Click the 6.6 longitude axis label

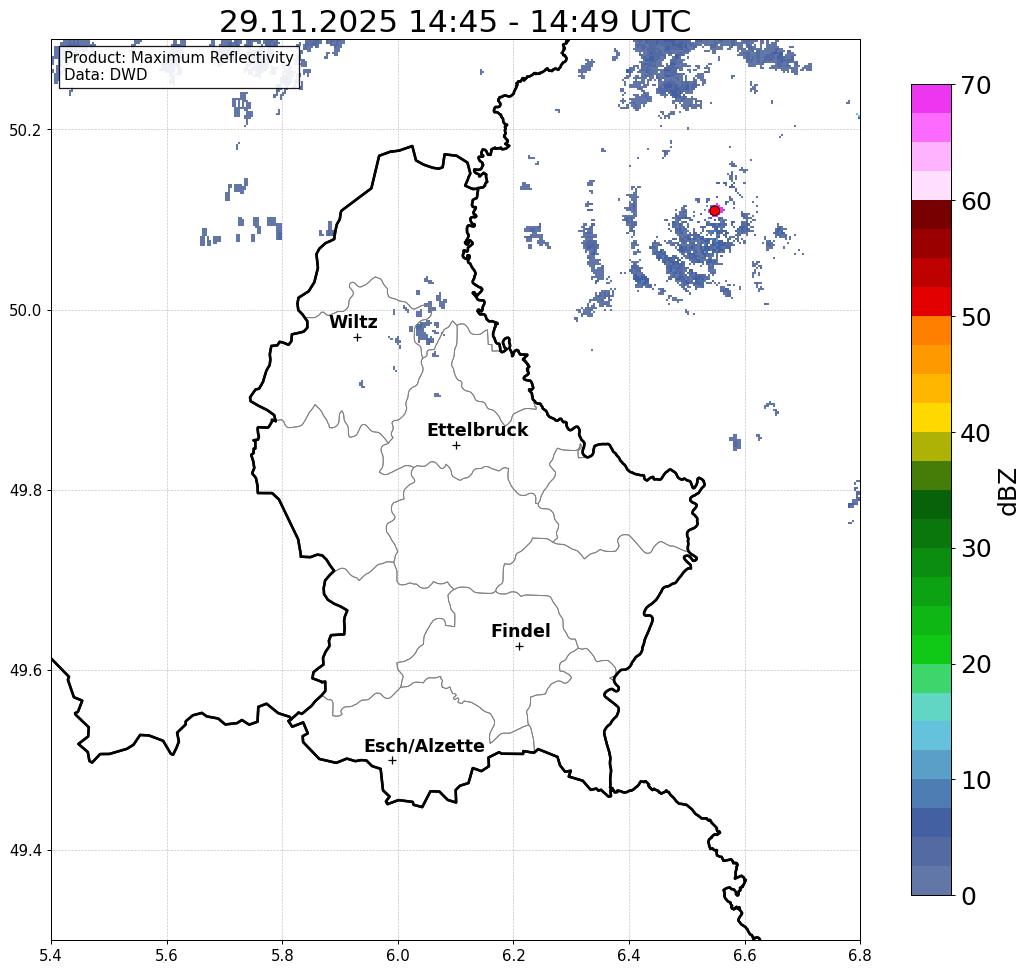(x=745, y=955)
